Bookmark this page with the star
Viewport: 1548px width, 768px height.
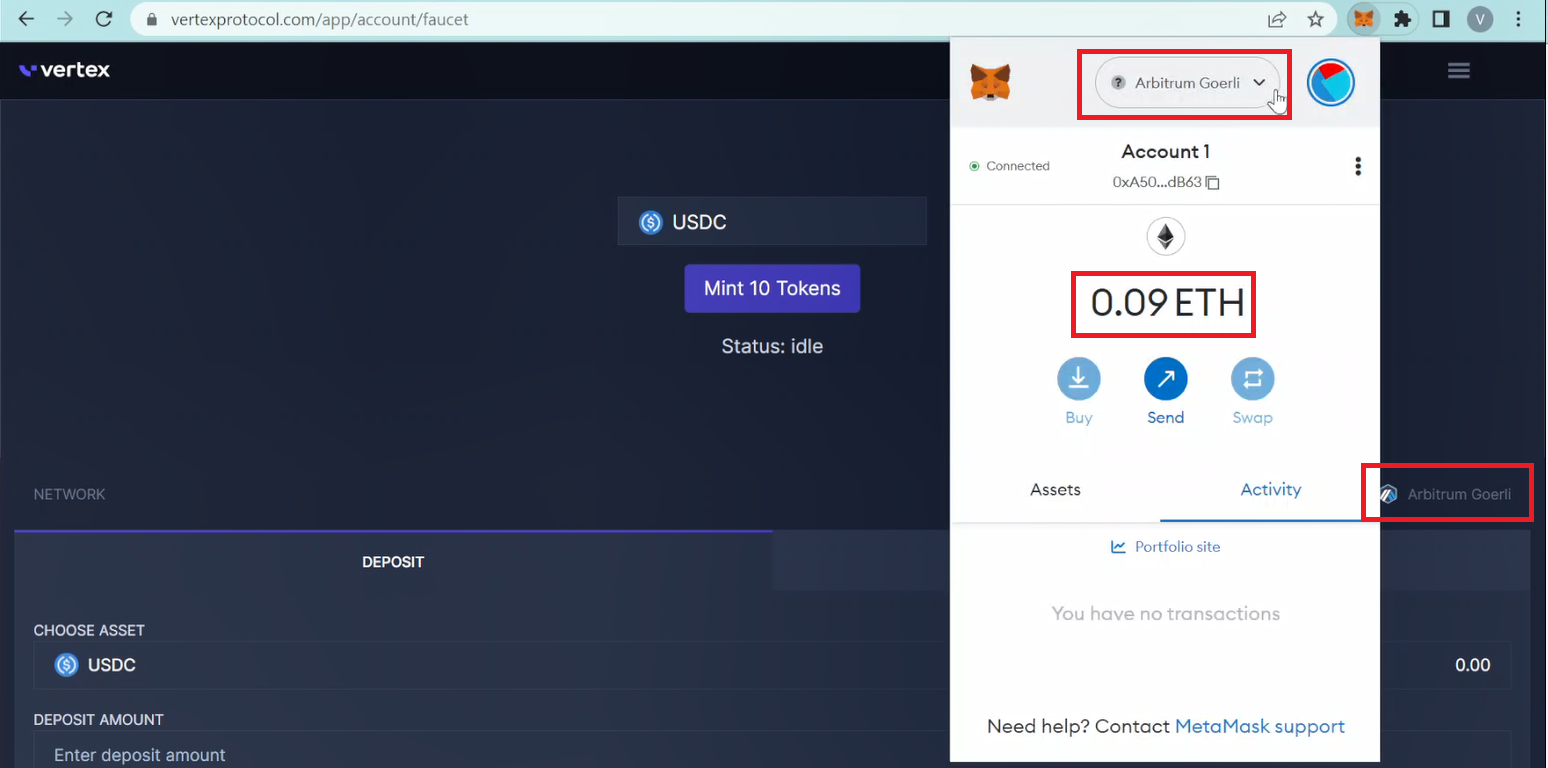[x=1316, y=19]
